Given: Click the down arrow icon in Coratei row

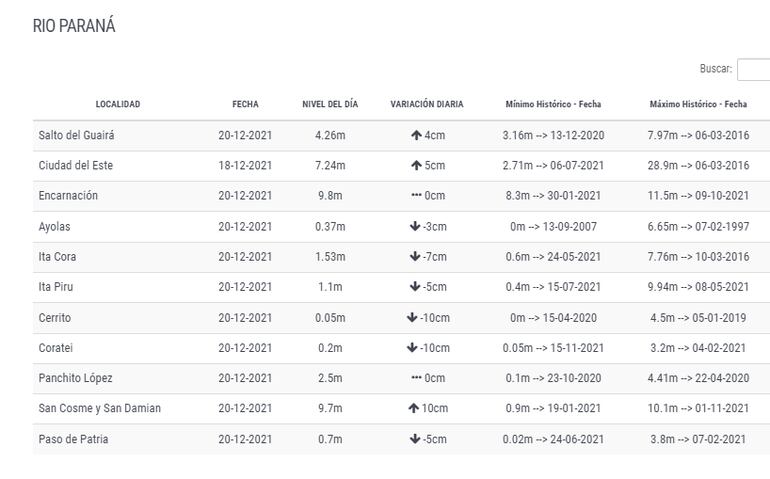Looking at the screenshot, I should [x=411, y=348].
